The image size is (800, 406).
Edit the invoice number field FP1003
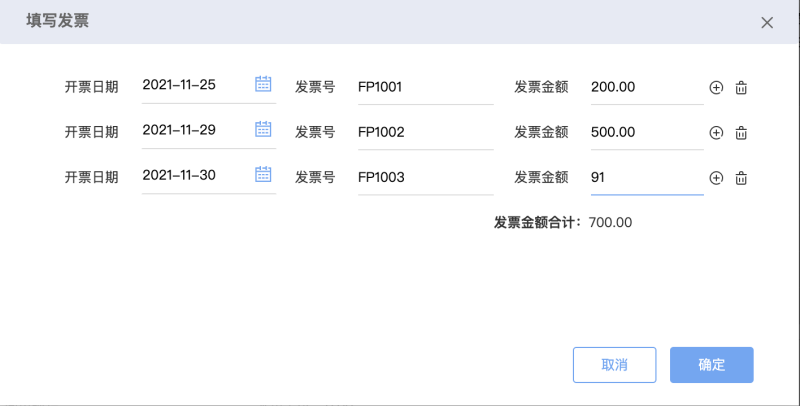point(426,177)
